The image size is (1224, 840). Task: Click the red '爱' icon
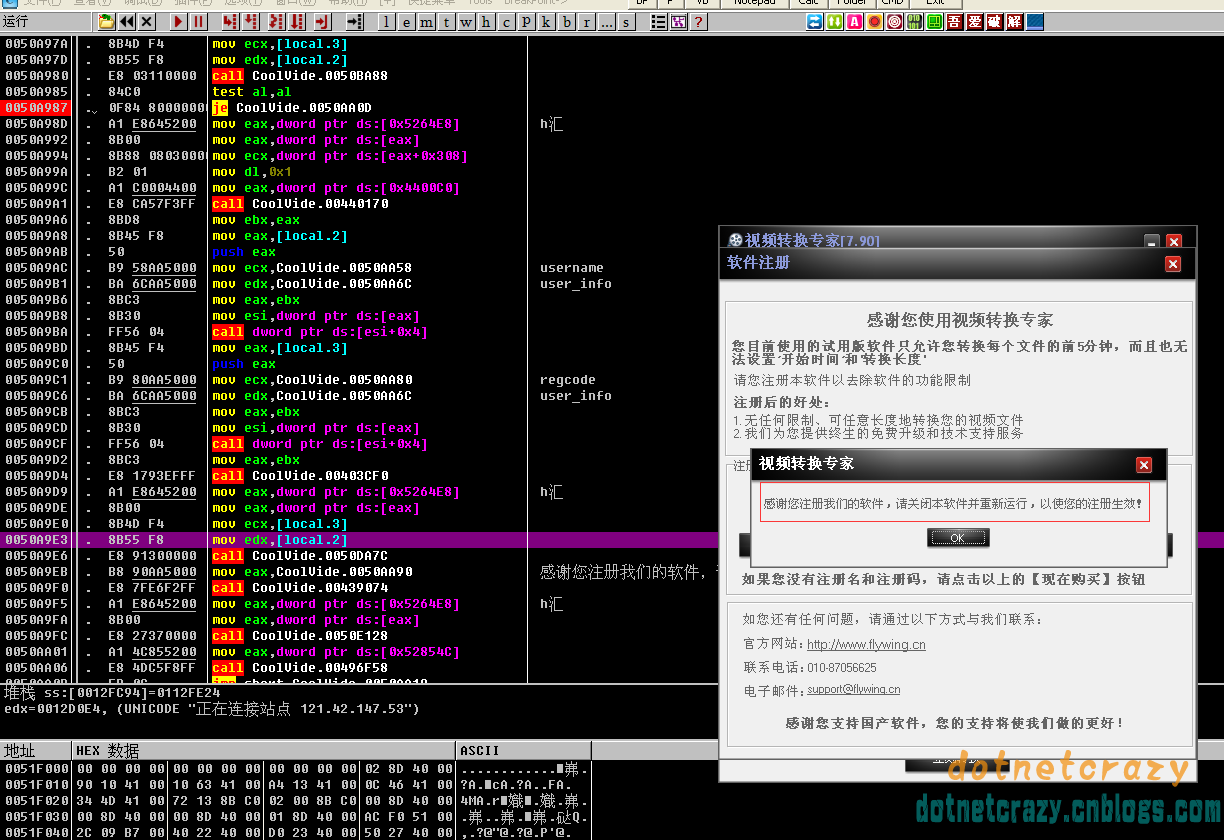pos(974,21)
